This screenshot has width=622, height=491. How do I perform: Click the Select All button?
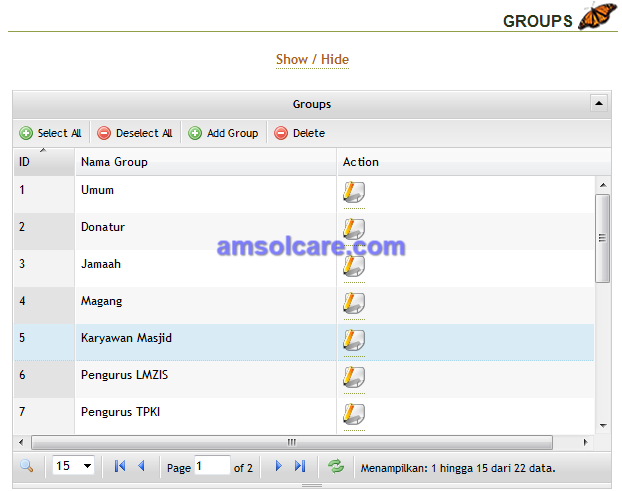pos(50,133)
